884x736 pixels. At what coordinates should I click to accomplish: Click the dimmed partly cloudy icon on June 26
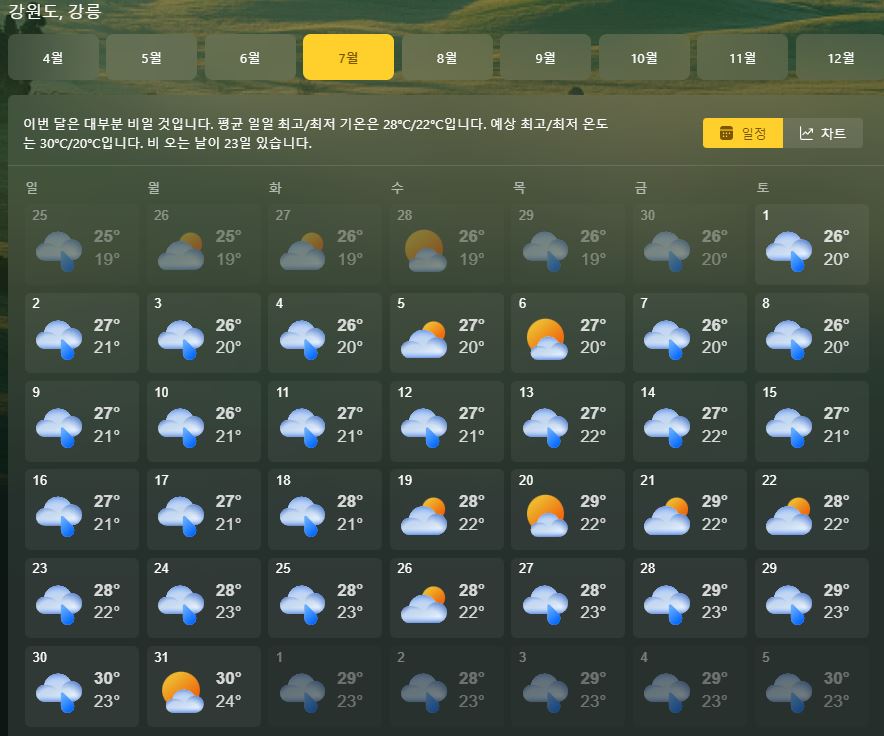pyautogui.click(x=180, y=251)
